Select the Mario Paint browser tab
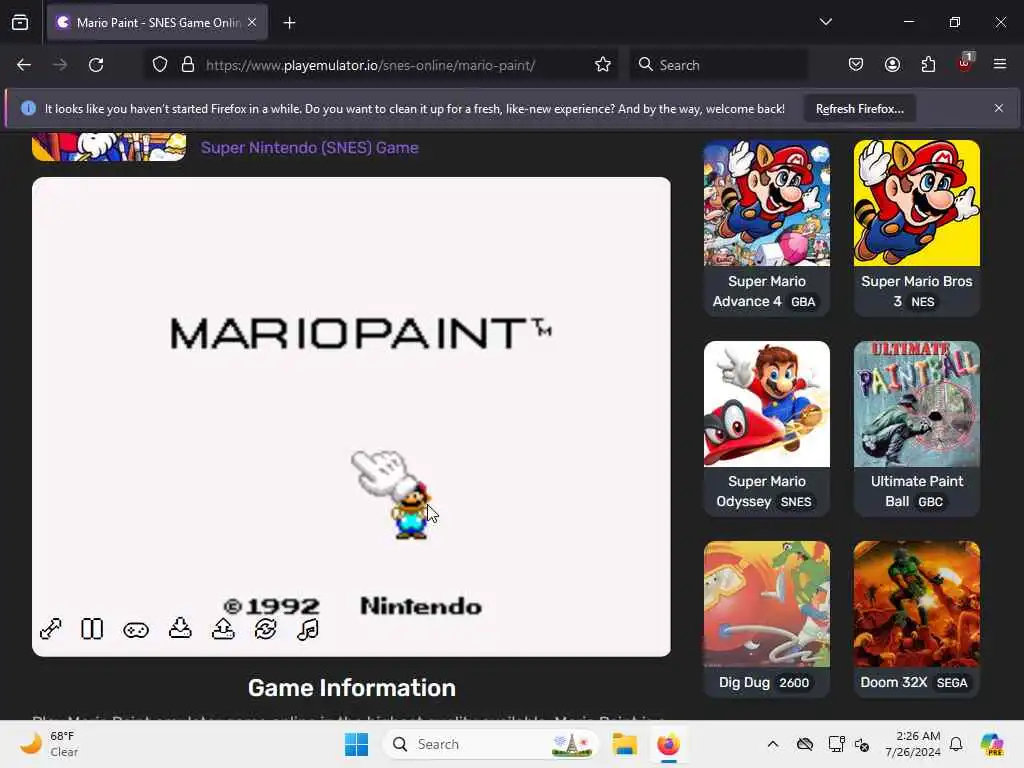Screen dimensions: 1024x768 pyautogui.click(x=157, y=23)
